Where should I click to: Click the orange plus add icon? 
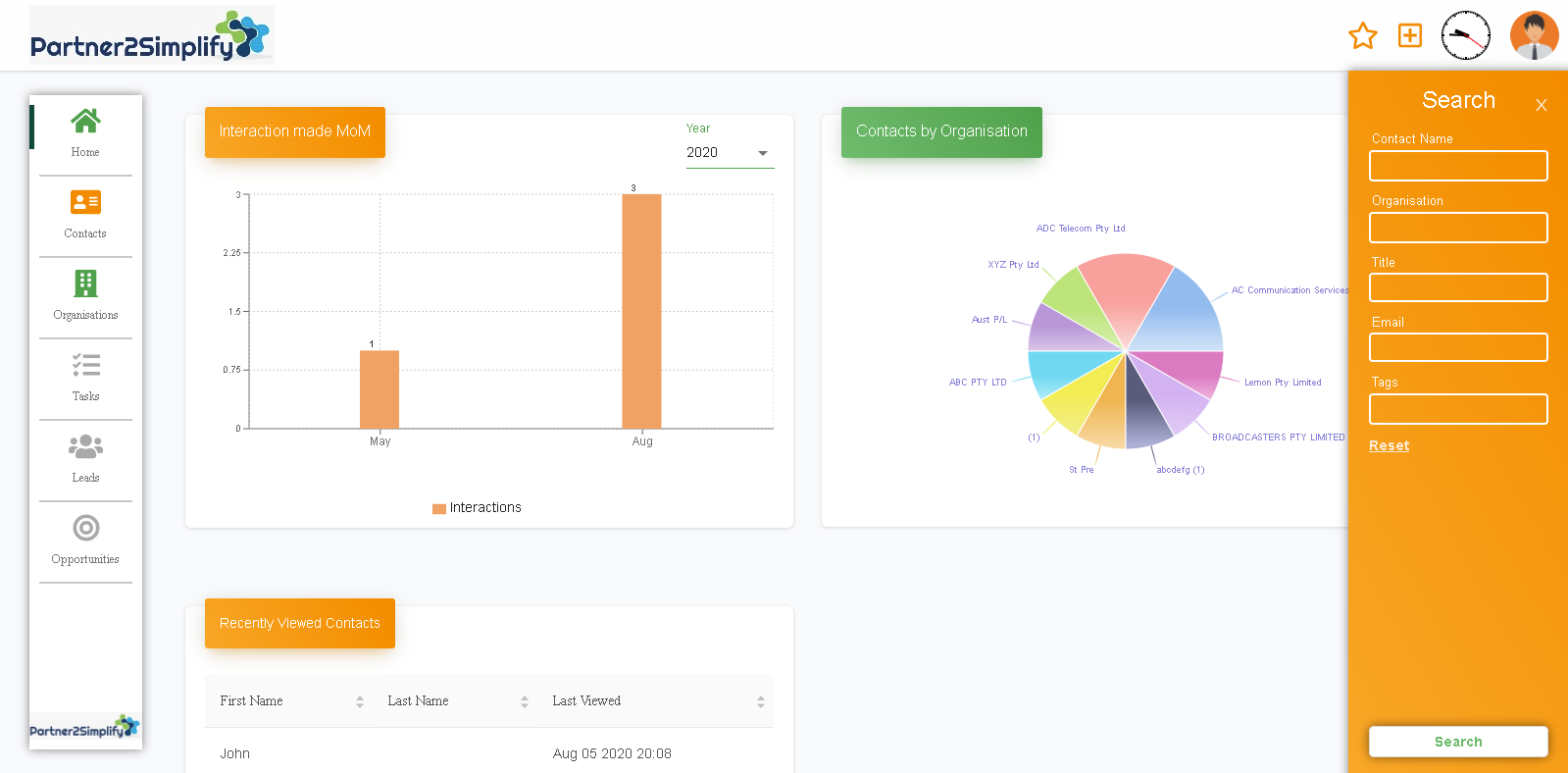pos(1410,35)
